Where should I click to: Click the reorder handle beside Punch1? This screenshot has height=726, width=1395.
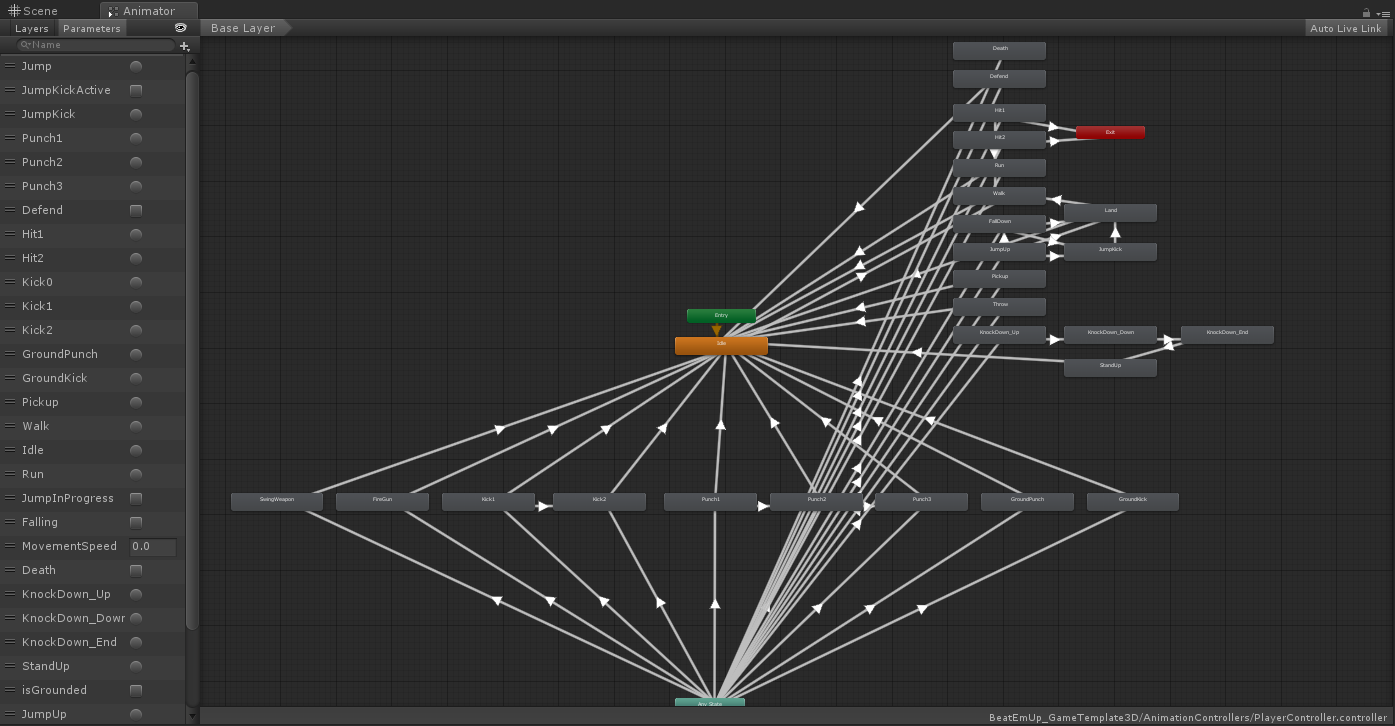click(x=10, y=138)
